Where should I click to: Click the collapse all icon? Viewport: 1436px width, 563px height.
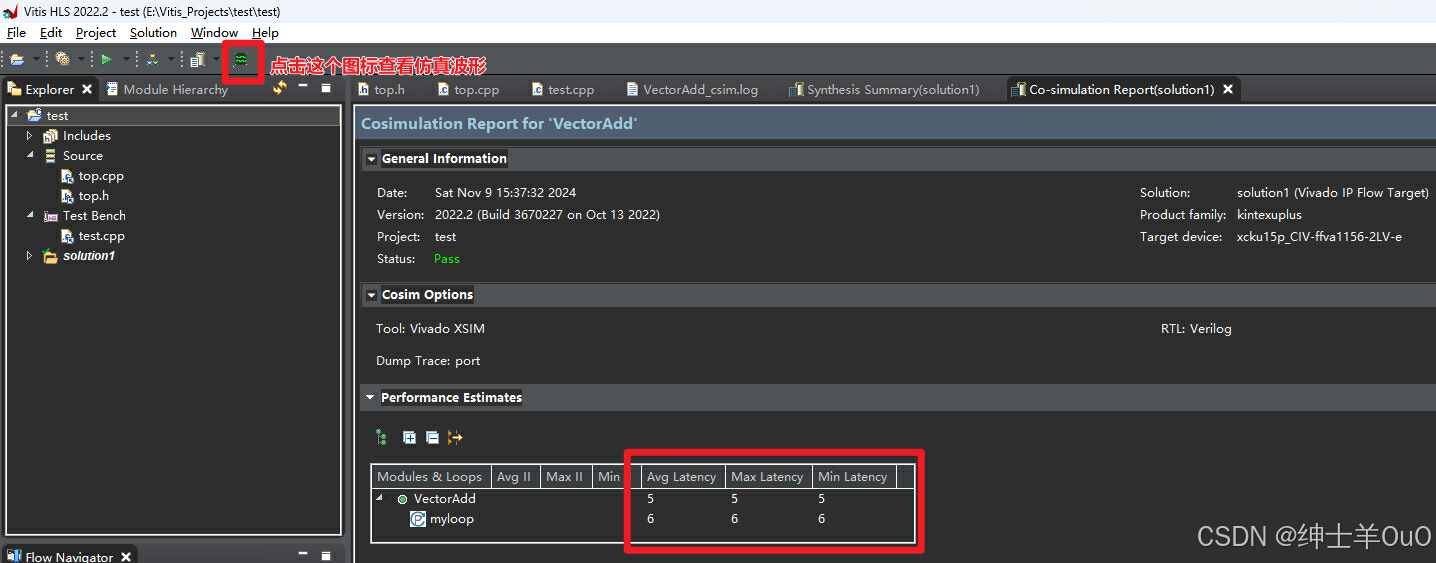432,437
